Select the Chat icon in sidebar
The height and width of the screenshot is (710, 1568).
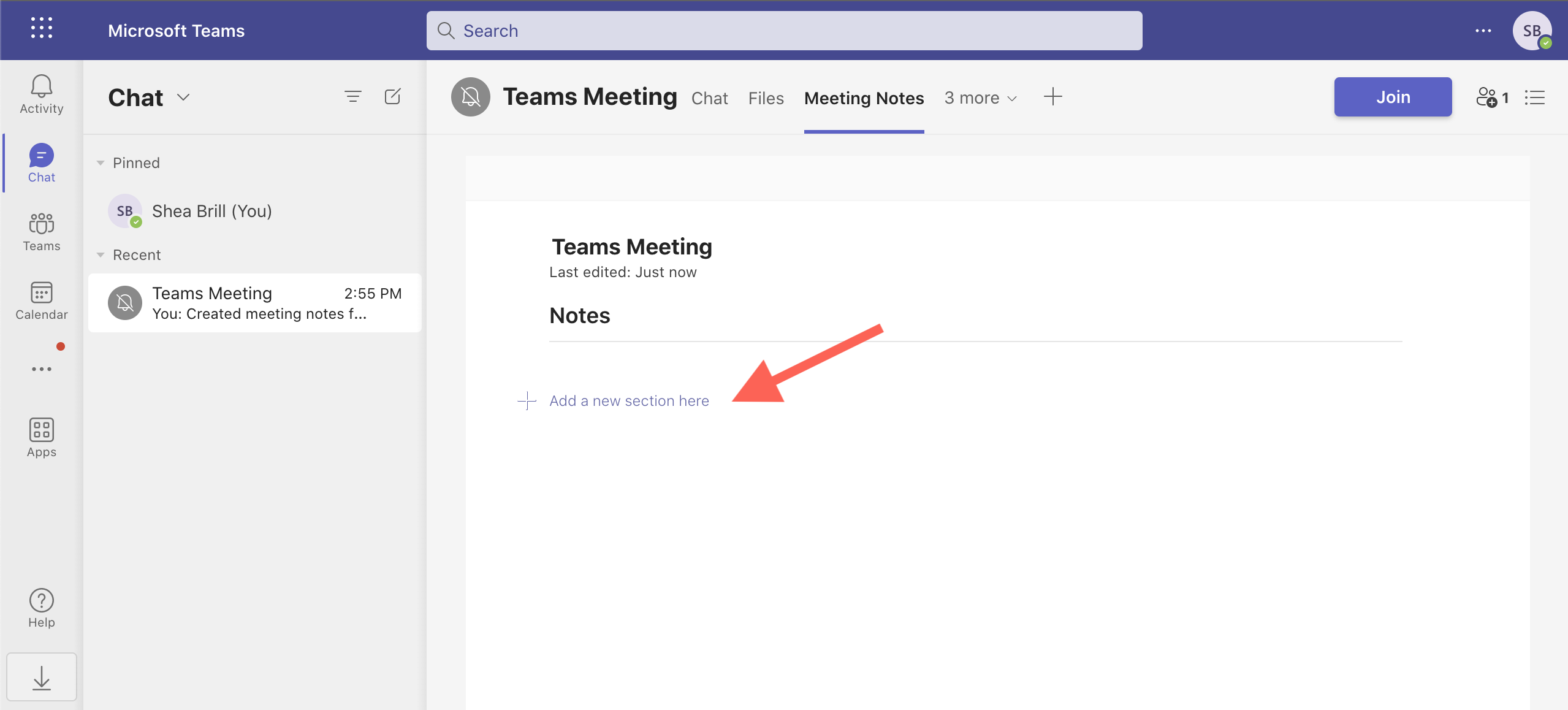coord(42,163)
